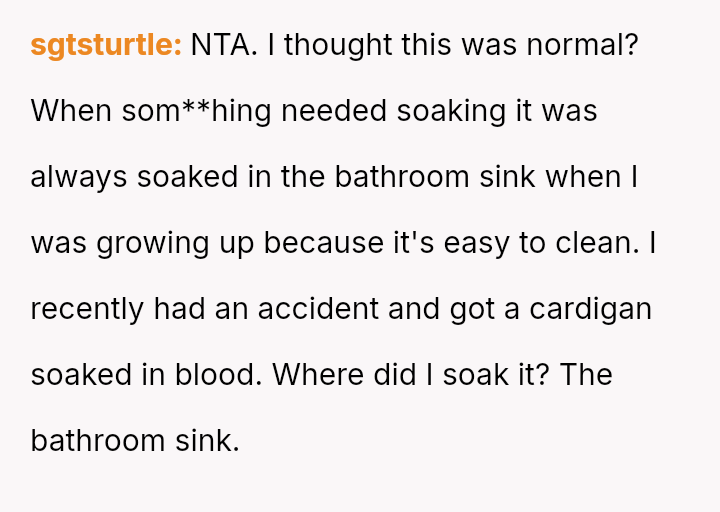The image size is (720, 512).
Task: Click the word "normal?" on the first line
Action: point(582,45)
